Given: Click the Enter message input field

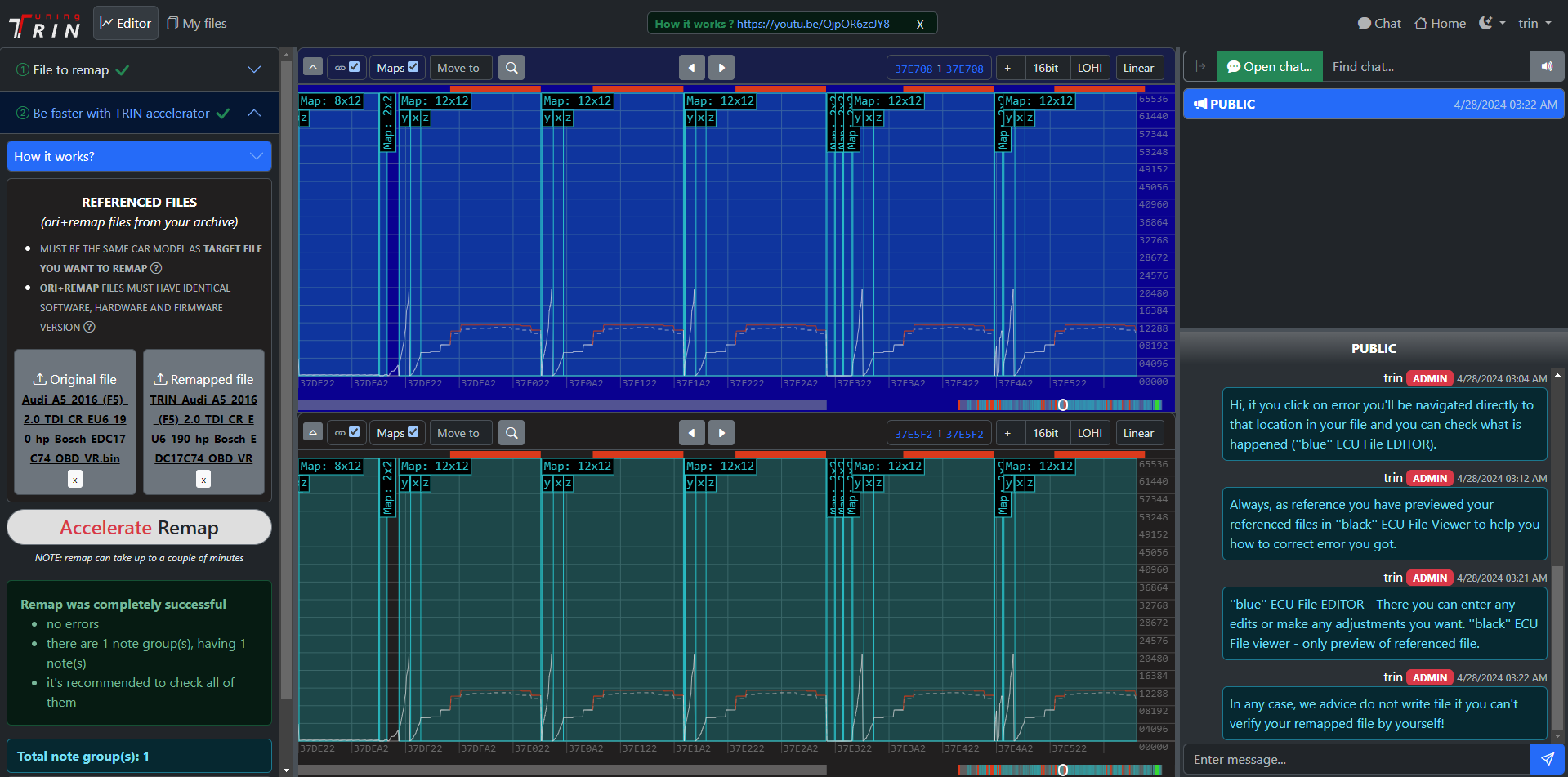Looking at the screenshot, I should click(1356, 760).
